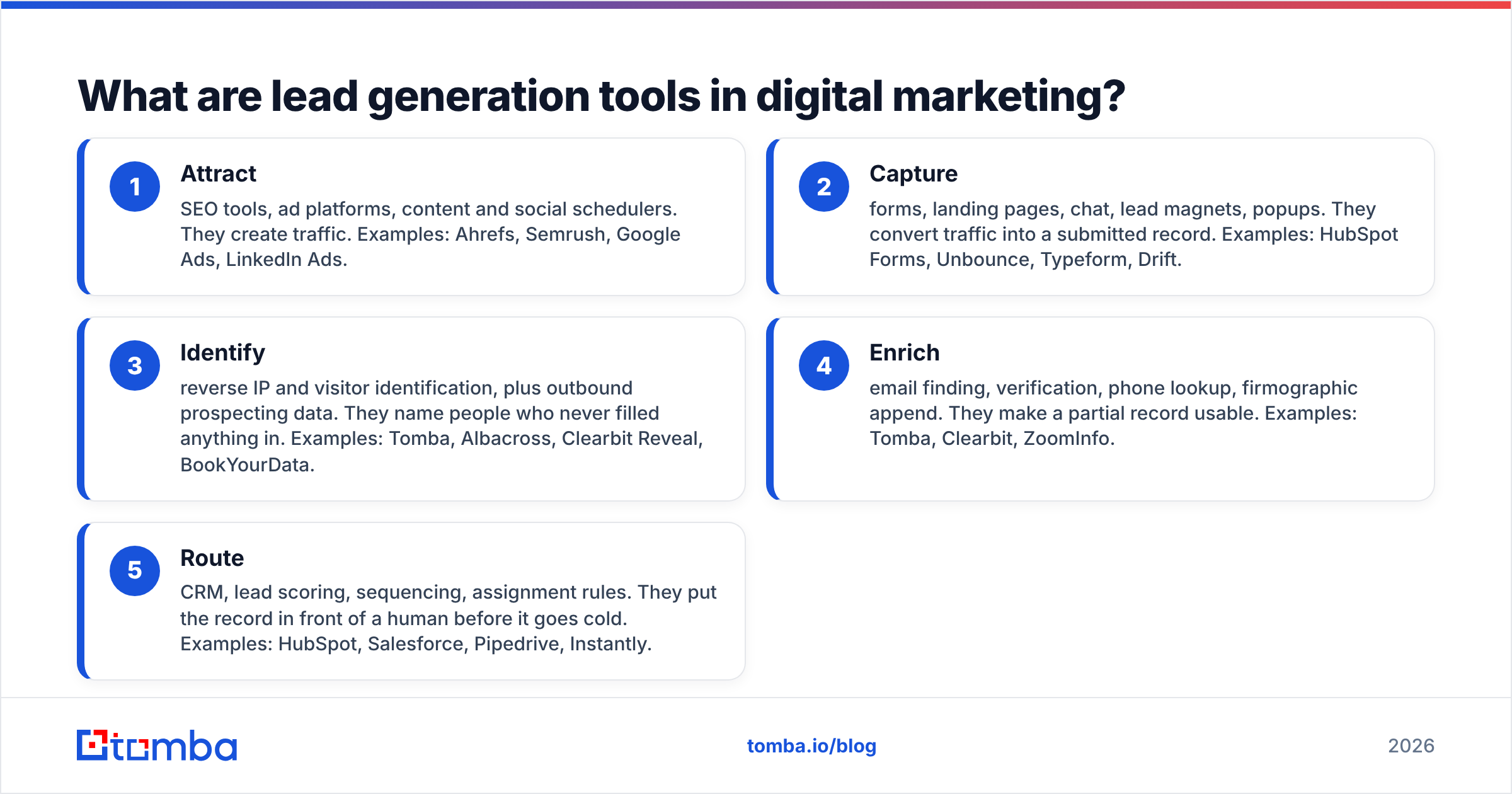Click the number 1 circle beside Attract
The image size is (1512, 794).
(x=135, y=187)
